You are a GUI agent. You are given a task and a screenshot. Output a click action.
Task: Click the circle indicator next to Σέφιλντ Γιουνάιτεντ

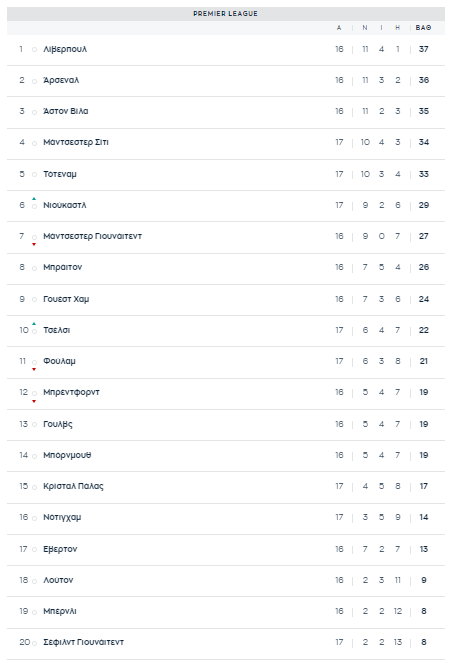(x=34, y=643)
